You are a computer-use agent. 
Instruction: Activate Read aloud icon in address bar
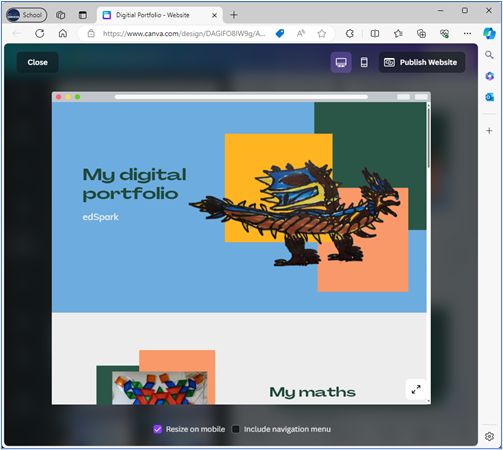(x=301, y=33)
